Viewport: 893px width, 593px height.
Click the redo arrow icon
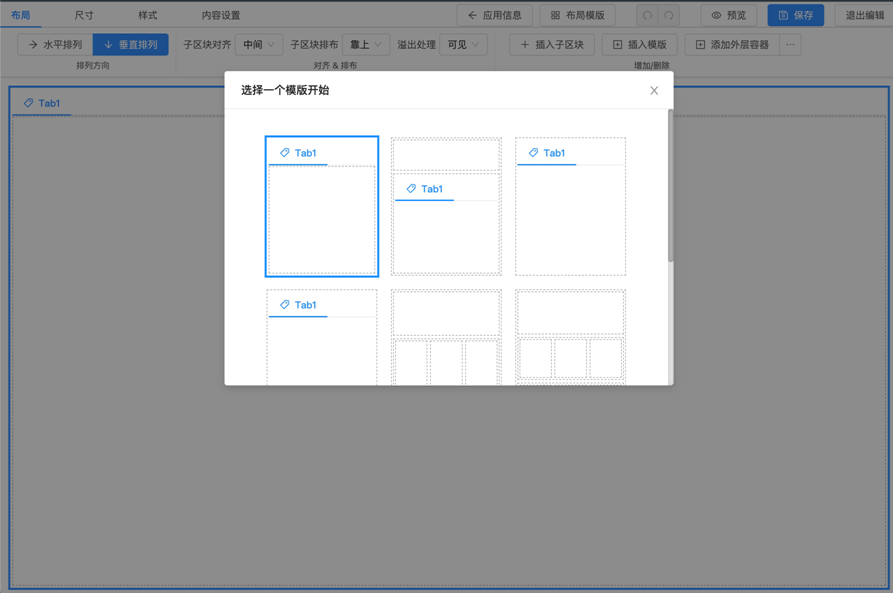click(669, 15)
